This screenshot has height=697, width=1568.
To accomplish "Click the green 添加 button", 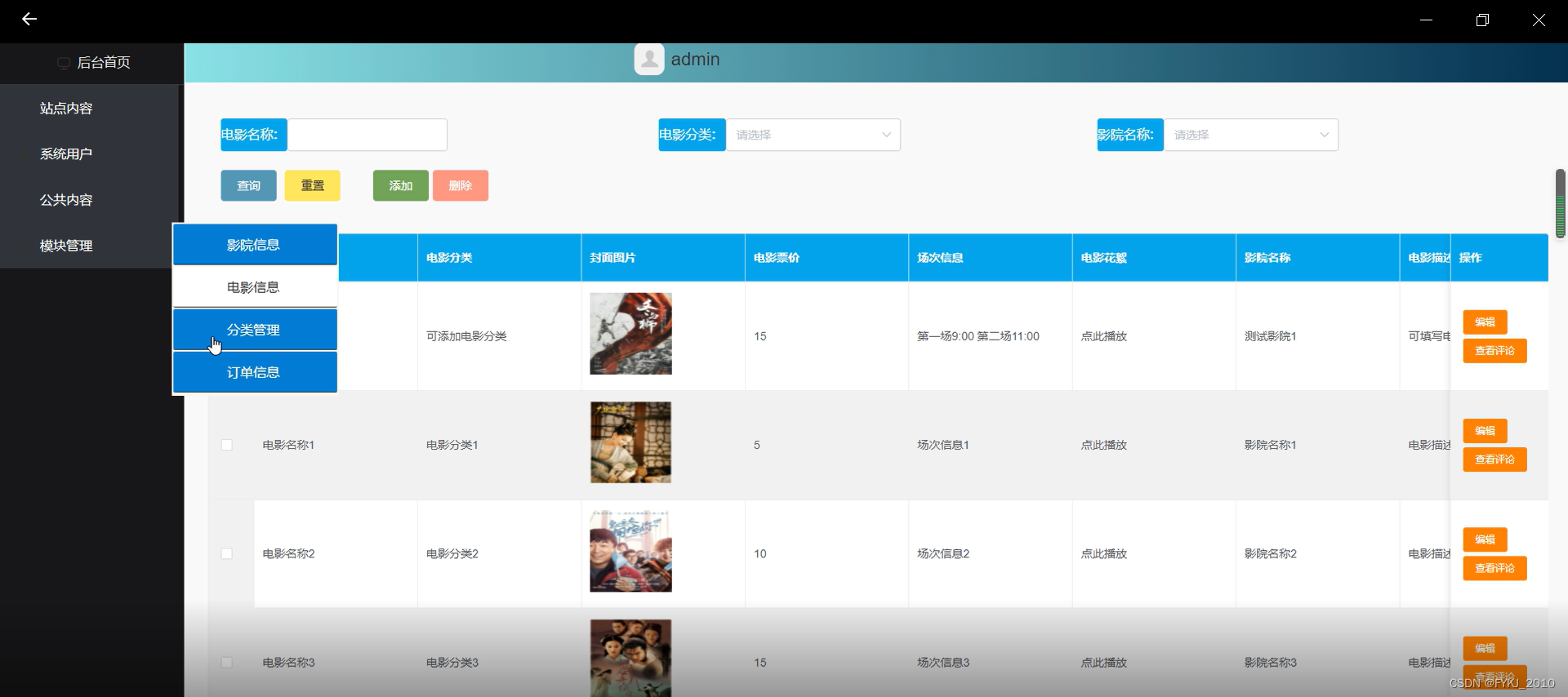I will 401,185.
